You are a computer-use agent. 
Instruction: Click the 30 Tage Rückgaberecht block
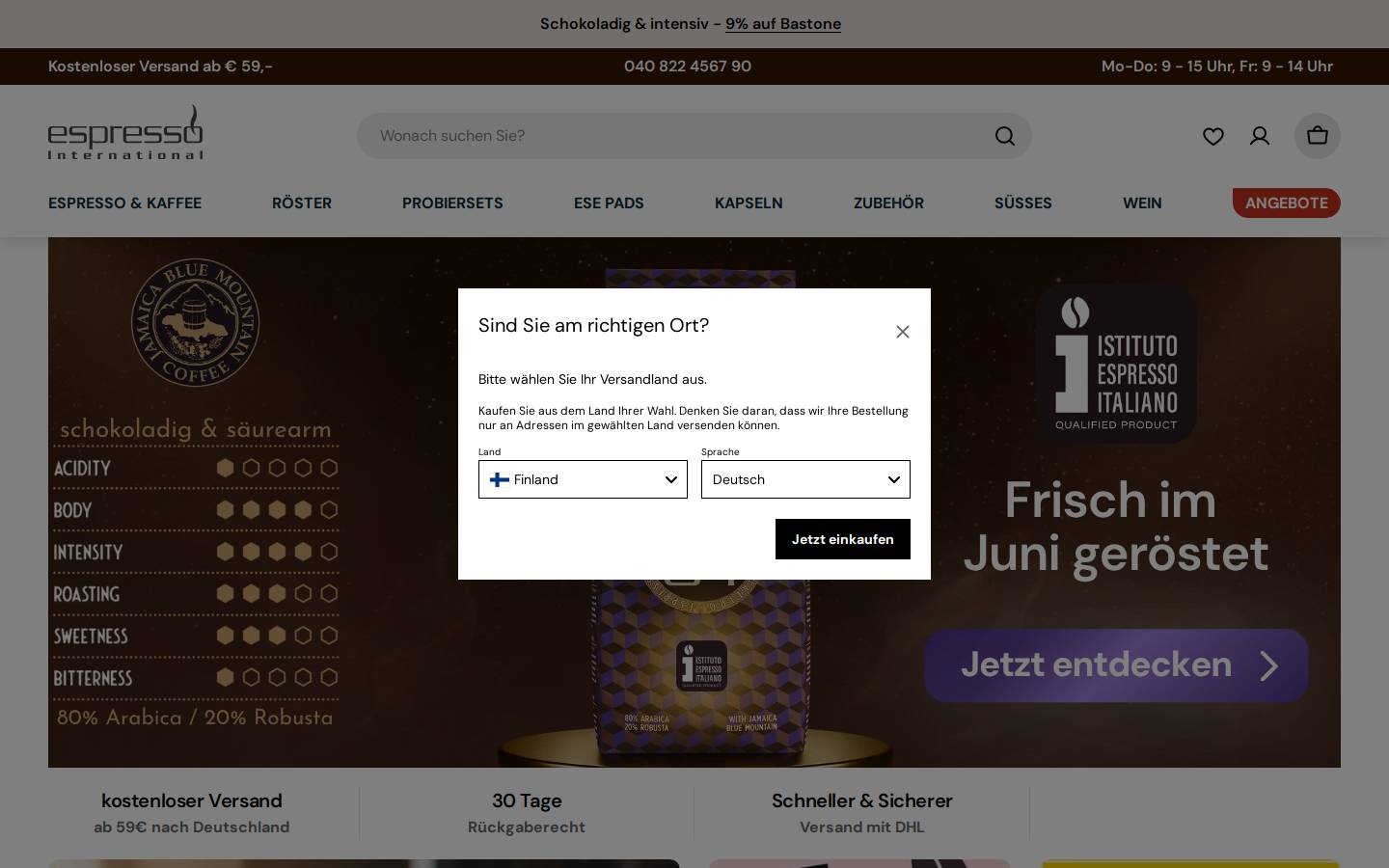527,813
